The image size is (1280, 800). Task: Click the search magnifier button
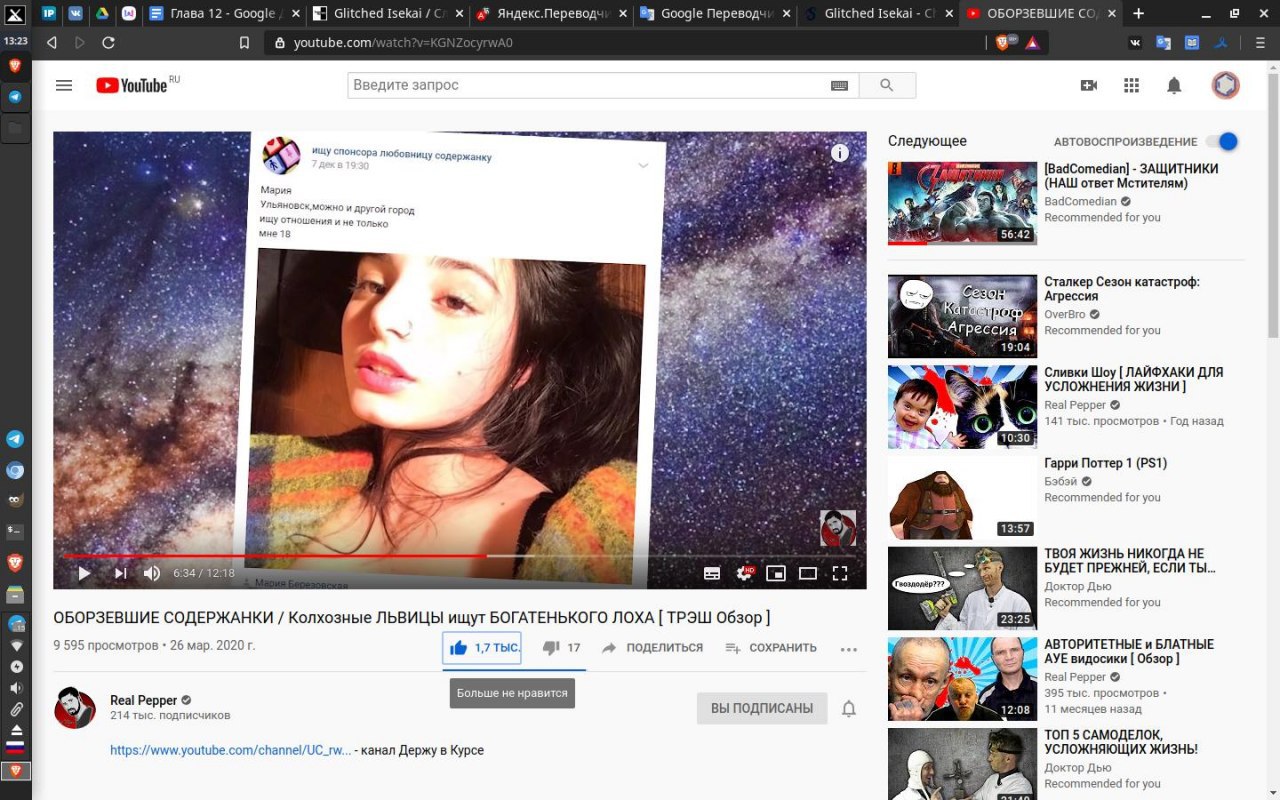[887, 85]
